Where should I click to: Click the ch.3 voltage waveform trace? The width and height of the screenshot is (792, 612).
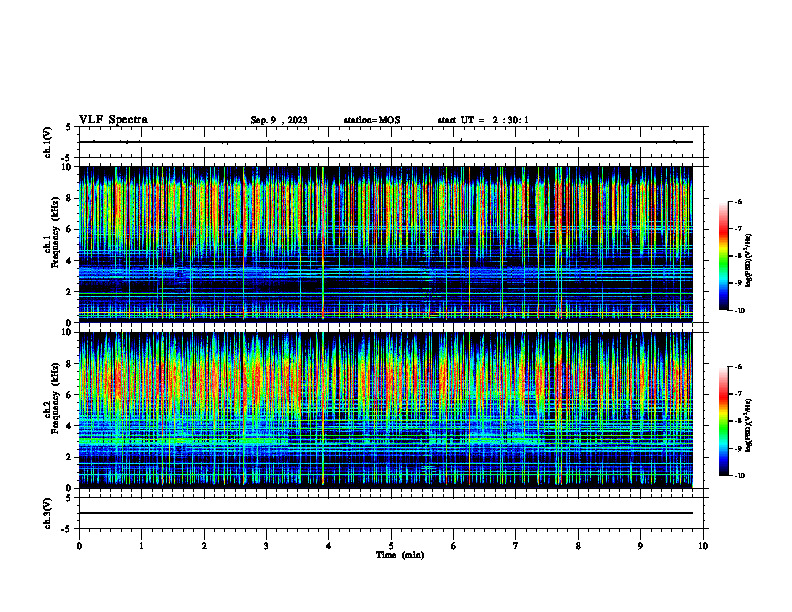point(385,513)
